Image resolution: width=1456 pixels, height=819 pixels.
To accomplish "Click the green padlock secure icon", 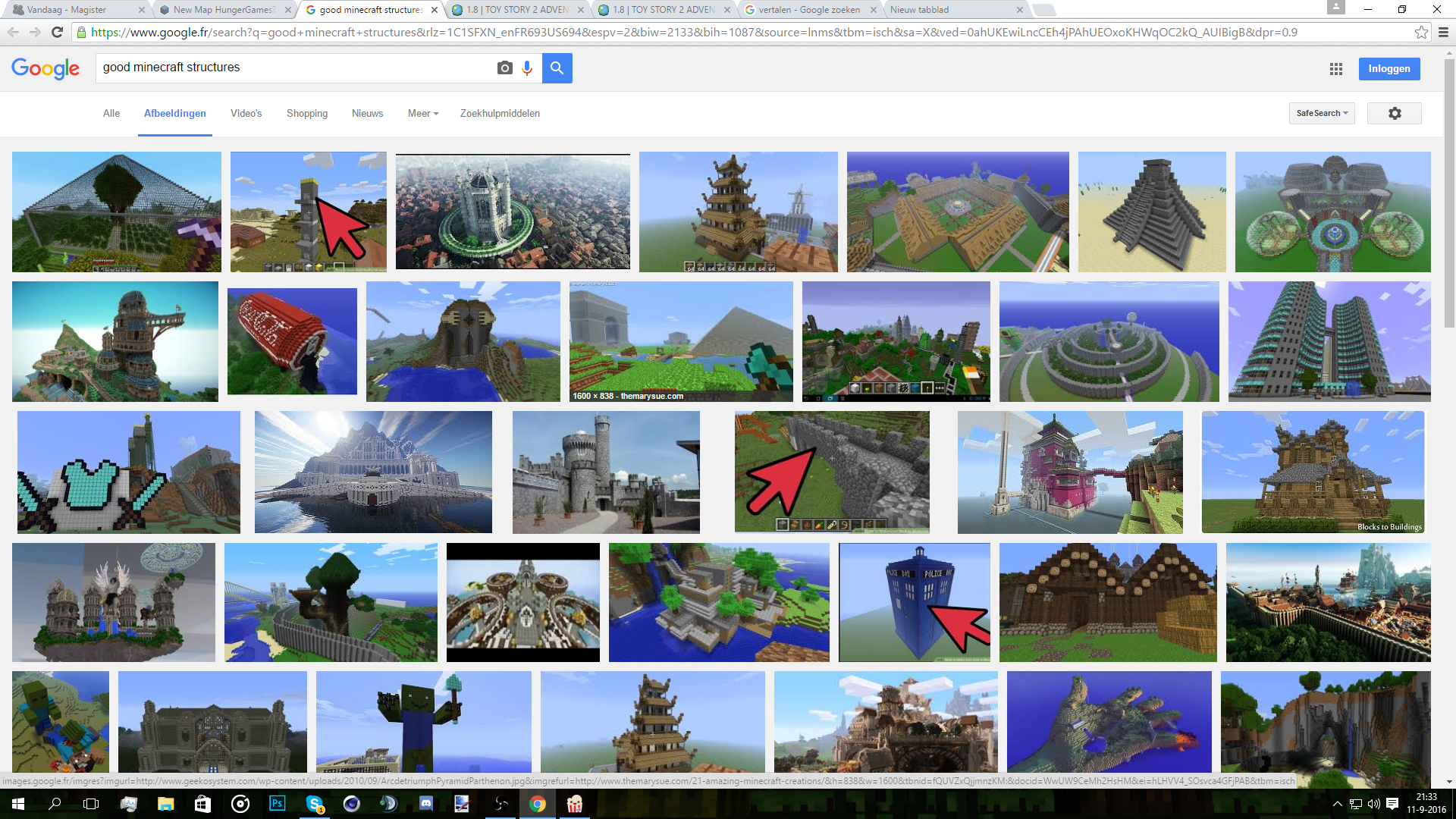I will [81, 32].
